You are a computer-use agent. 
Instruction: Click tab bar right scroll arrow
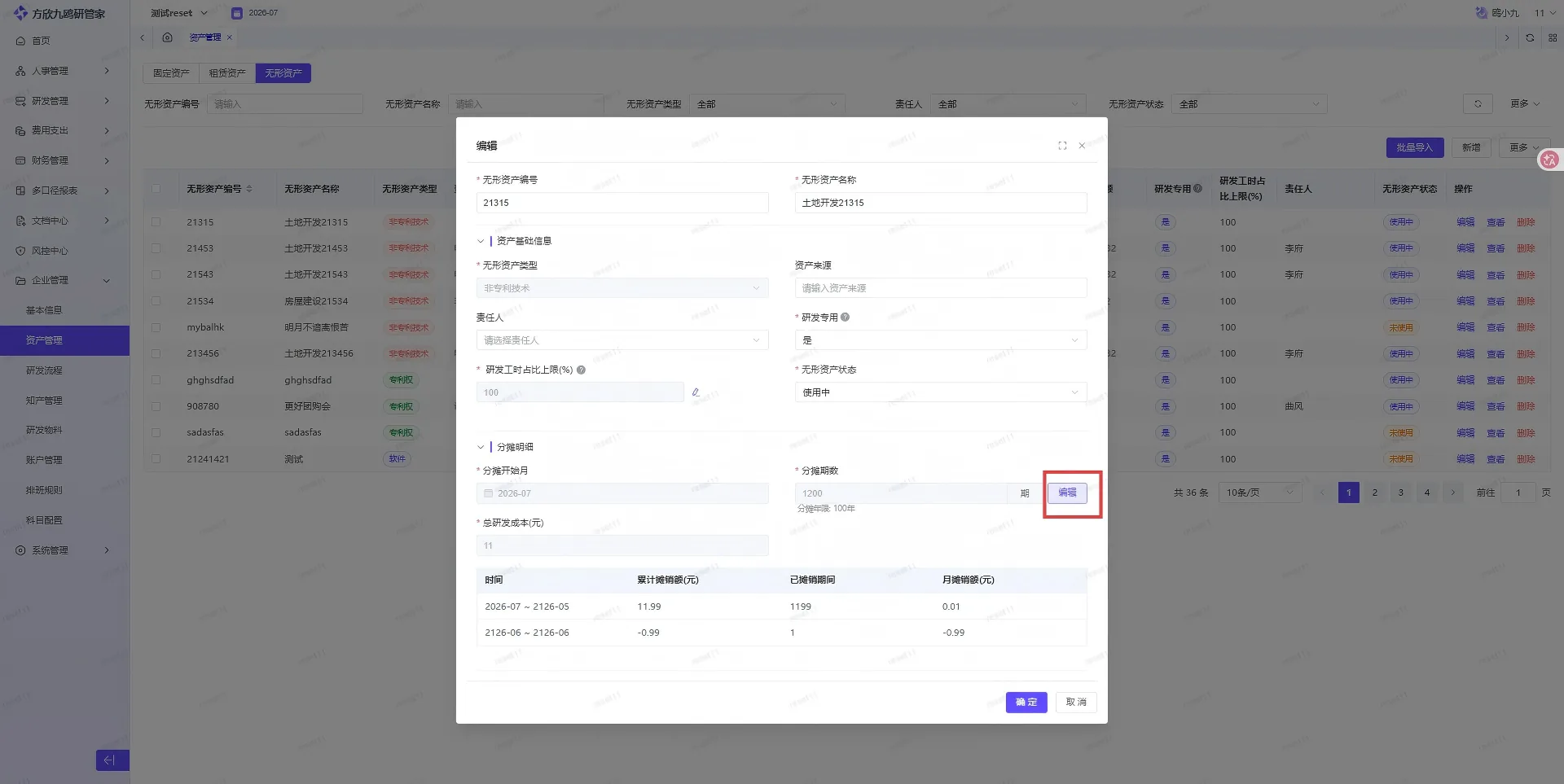click(1507, 37)
